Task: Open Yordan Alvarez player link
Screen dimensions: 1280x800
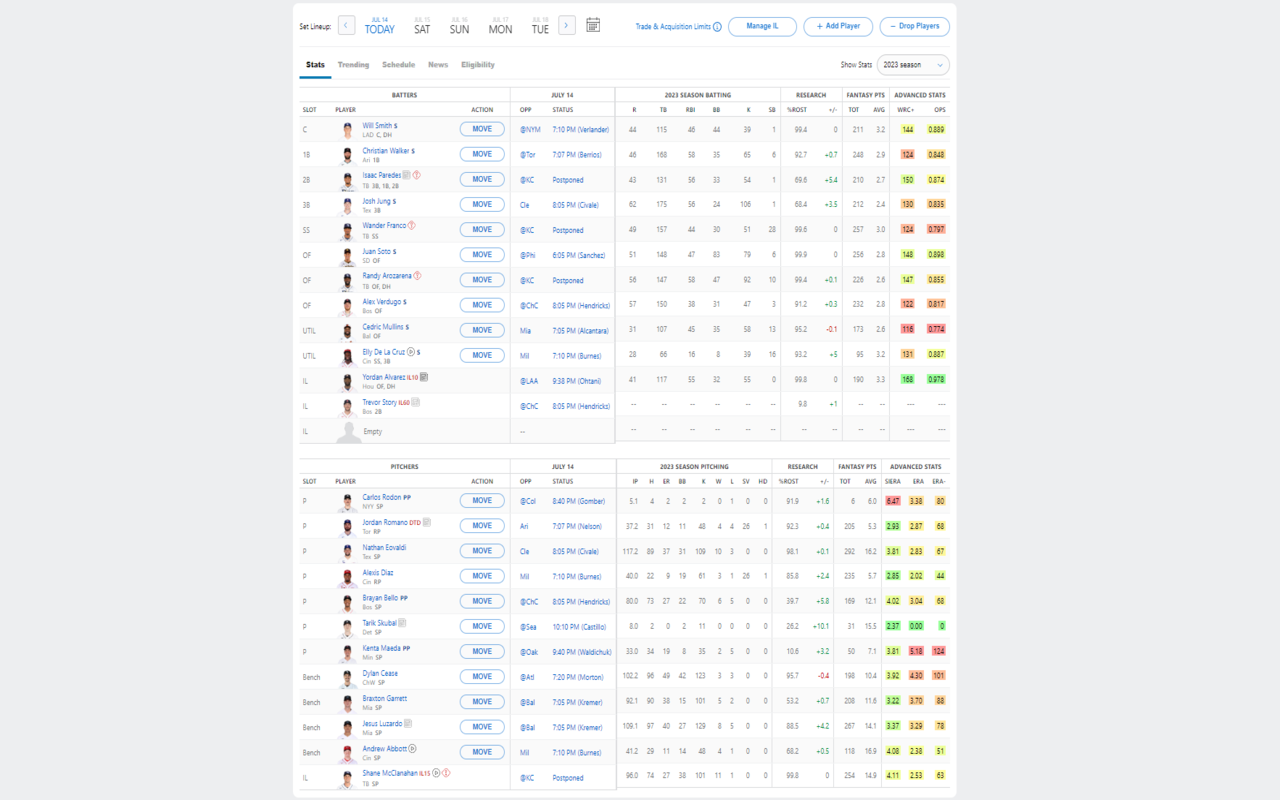Action: (x=384, y=377)
